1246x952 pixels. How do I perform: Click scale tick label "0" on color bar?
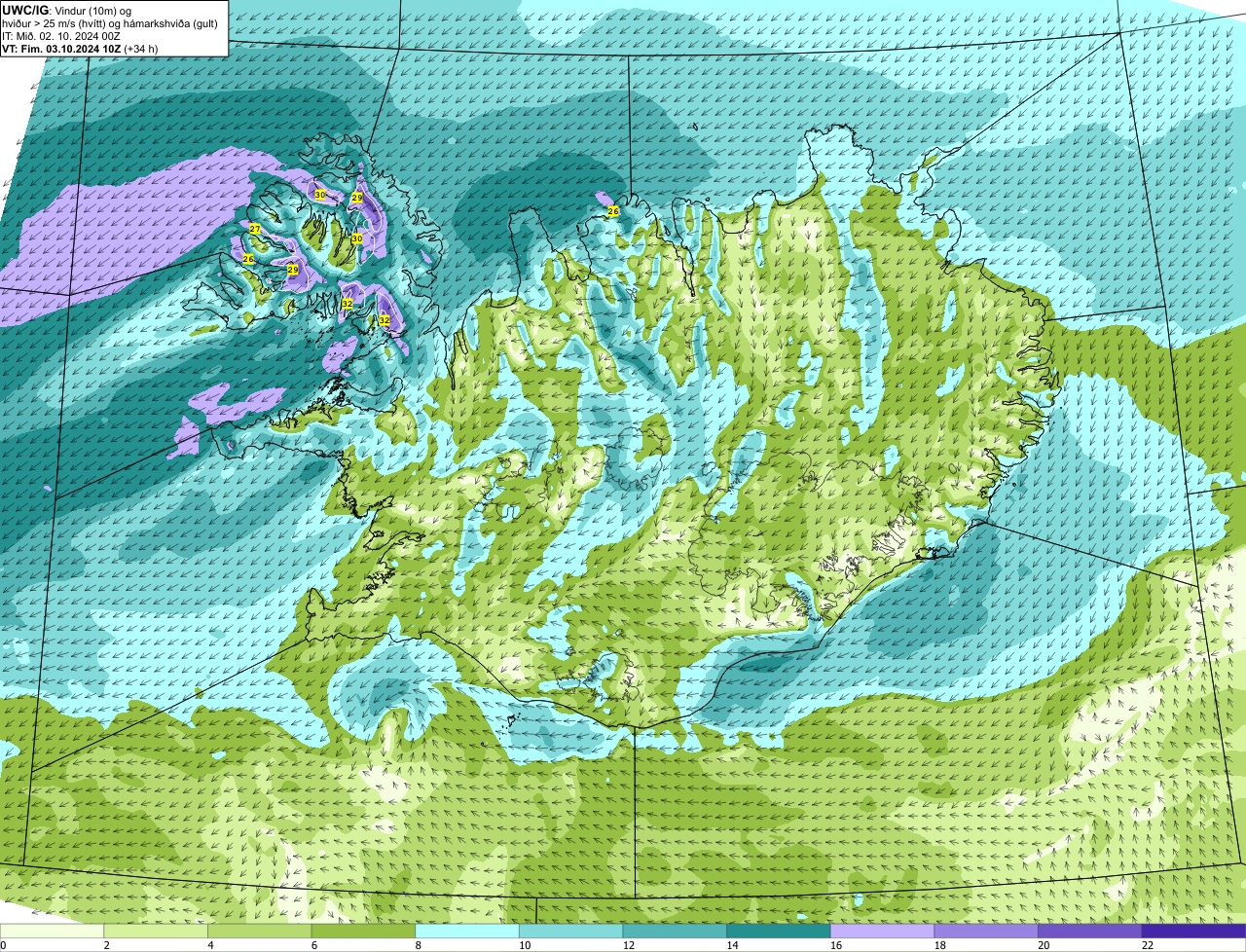3,945
